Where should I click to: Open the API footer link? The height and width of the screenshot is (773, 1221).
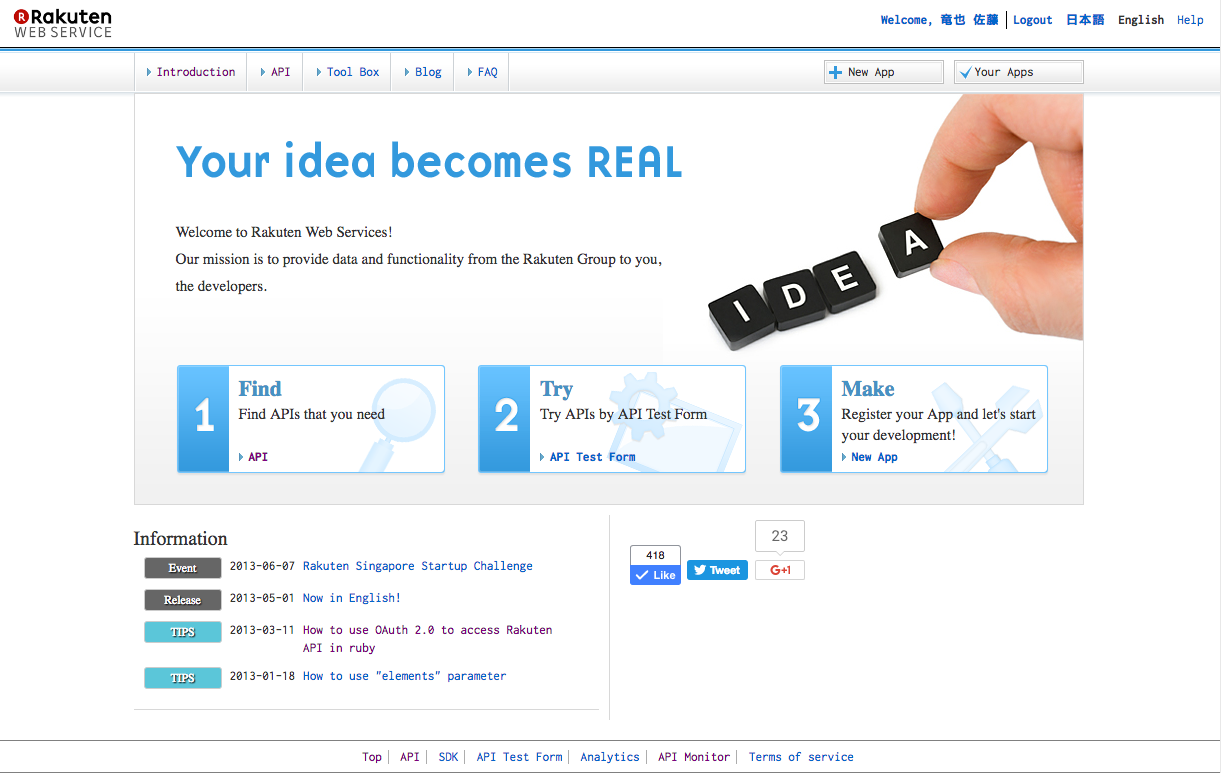click(x=410, y=757)
